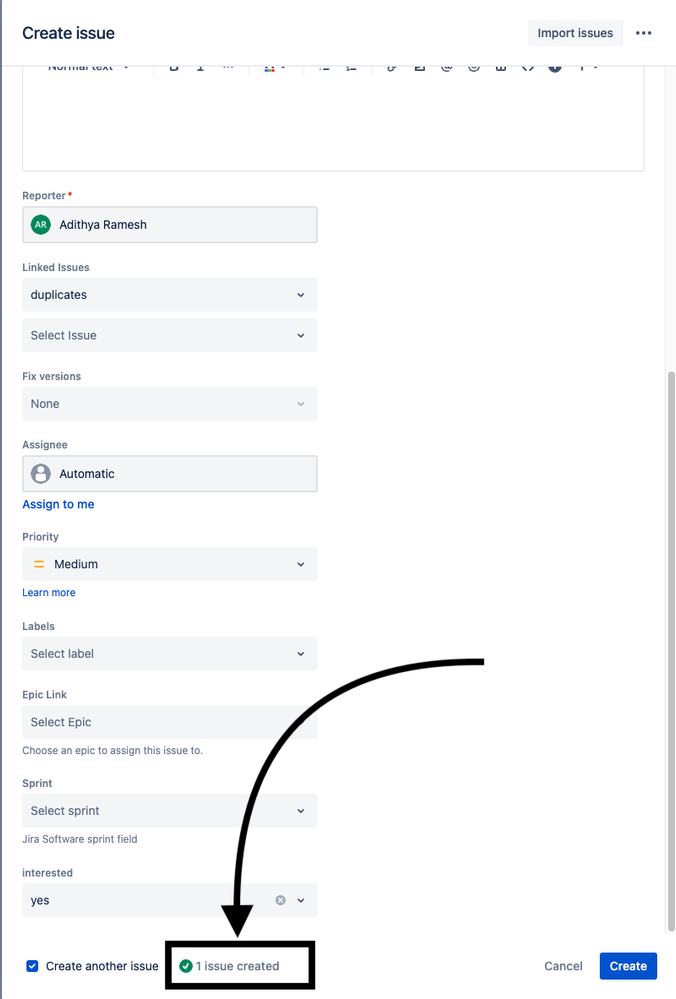Mention a user with the @ icon
676x999 pixels.
[x=446, y=67]
